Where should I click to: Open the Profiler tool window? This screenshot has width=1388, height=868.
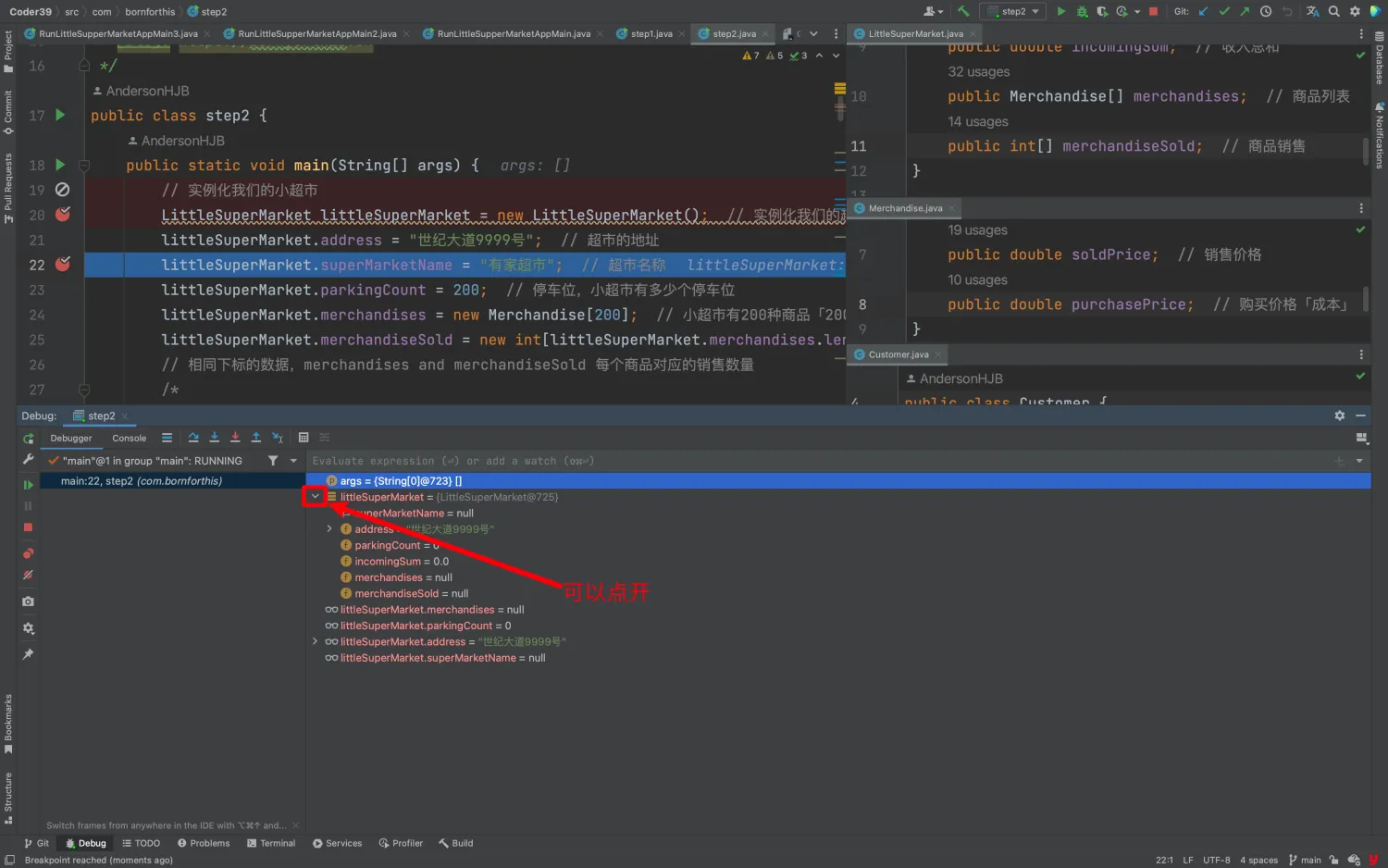point(401,843)
